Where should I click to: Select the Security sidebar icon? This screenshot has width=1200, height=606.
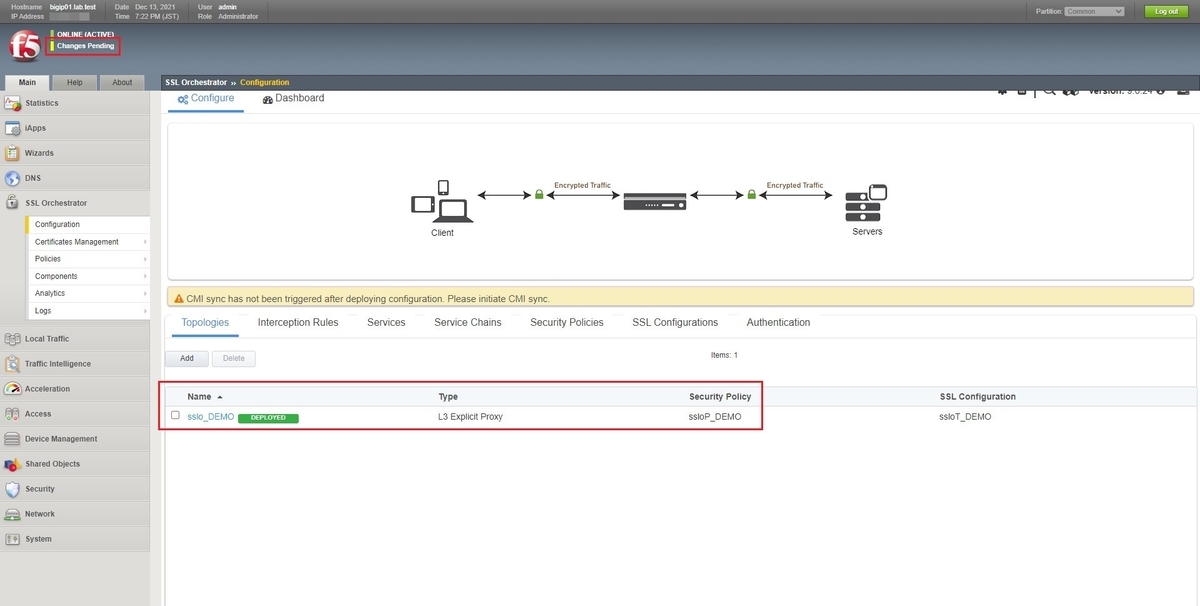pyautogui.click(x=14, y=489)
